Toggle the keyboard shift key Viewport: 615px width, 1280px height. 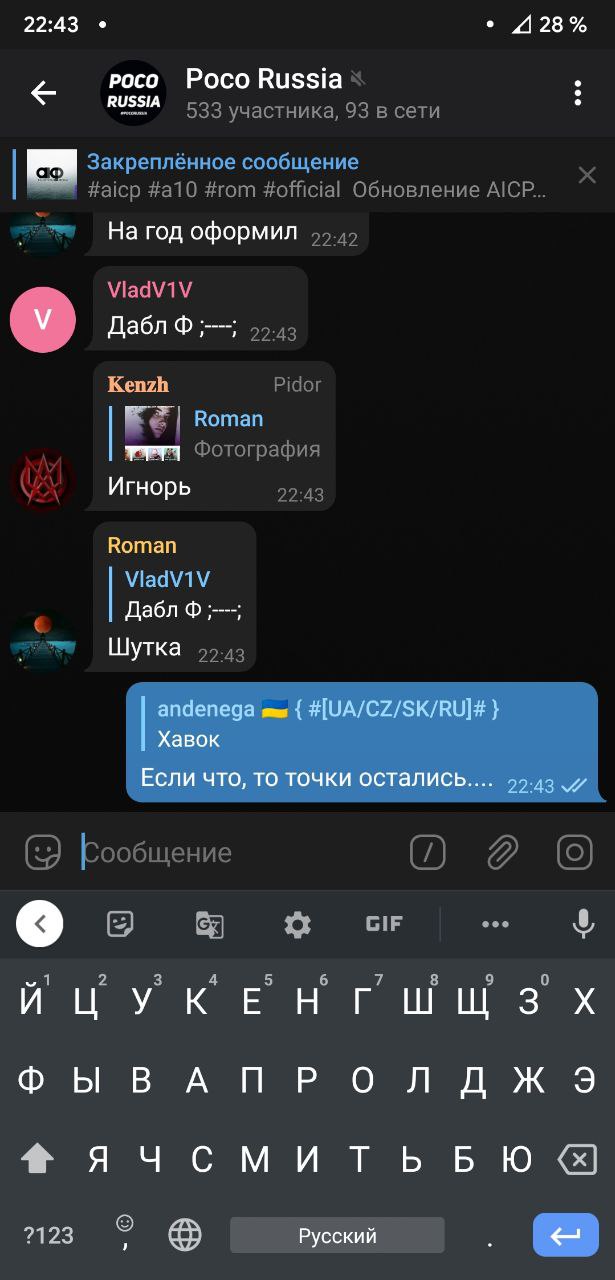point(37,1159)
